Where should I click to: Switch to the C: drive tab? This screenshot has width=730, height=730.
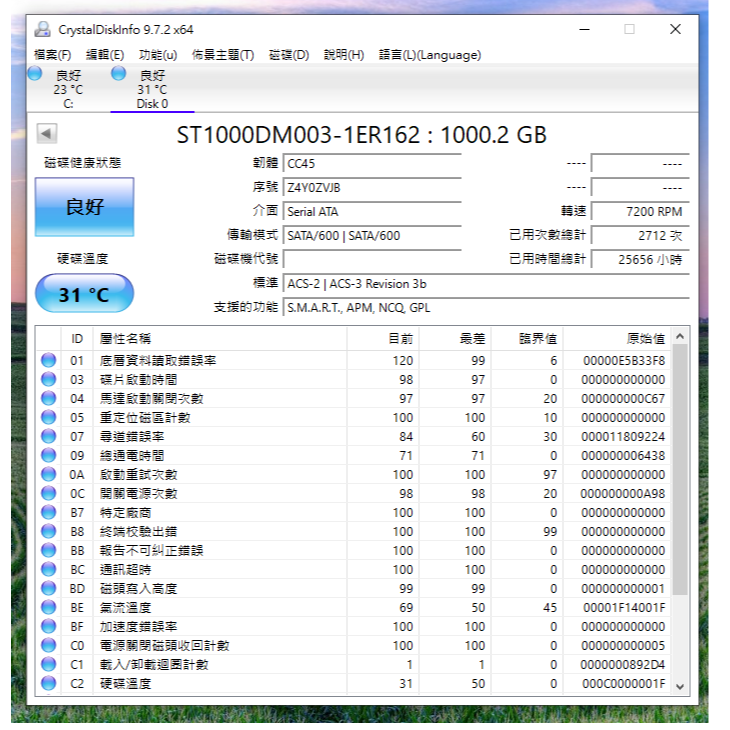(x=68, y=89)
